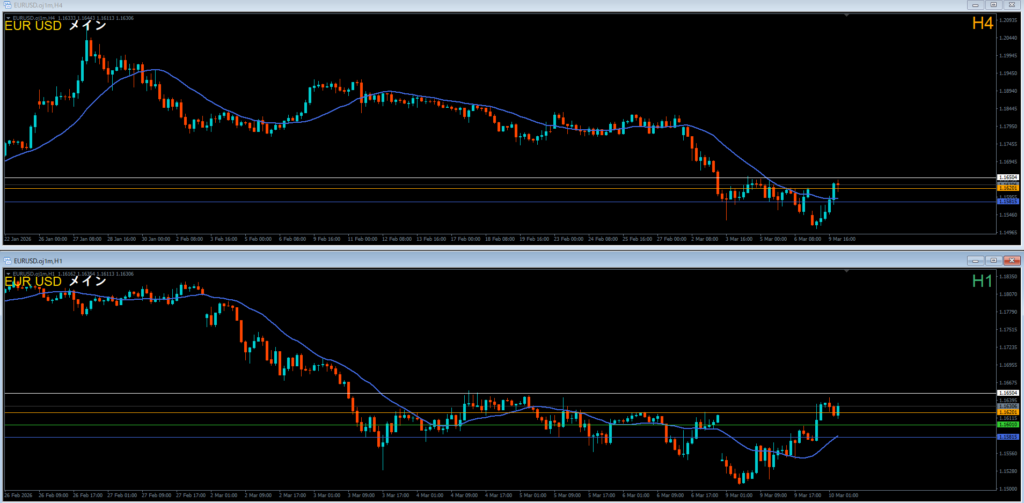Image resolution: width=1024 pixels, height=503 pixels.
Task: Maximize the H4 chart window
Action: coord(994,5)
